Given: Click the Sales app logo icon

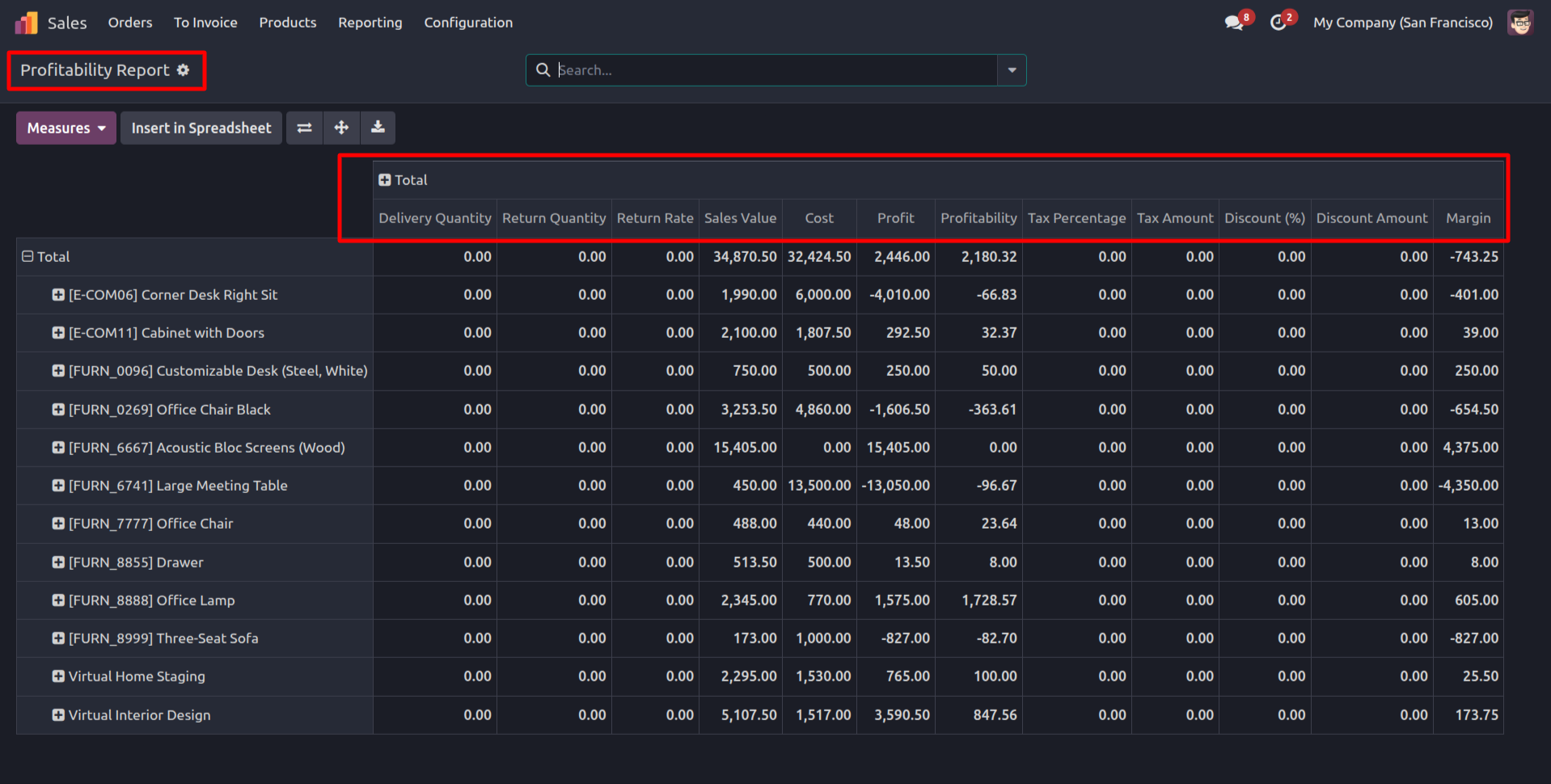Looking at the screenshot, I should (26, 23).
